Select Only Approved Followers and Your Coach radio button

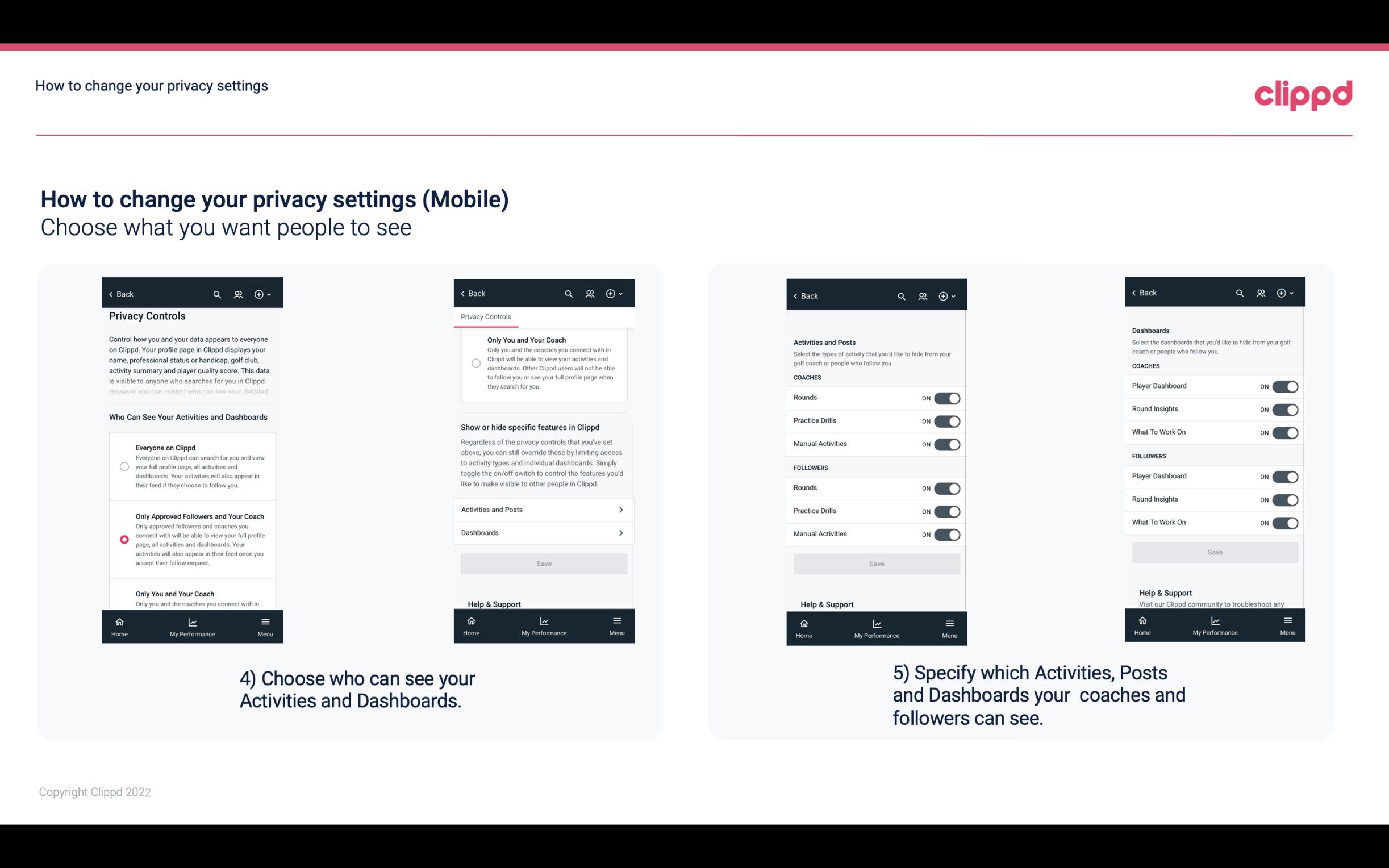123,539
